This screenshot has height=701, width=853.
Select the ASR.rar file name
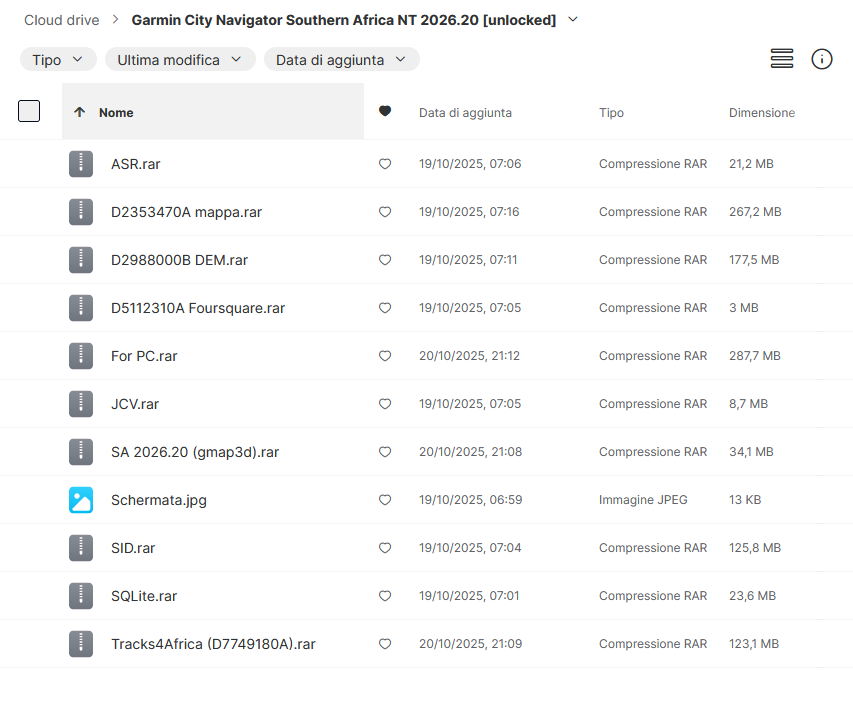(135, 164)
